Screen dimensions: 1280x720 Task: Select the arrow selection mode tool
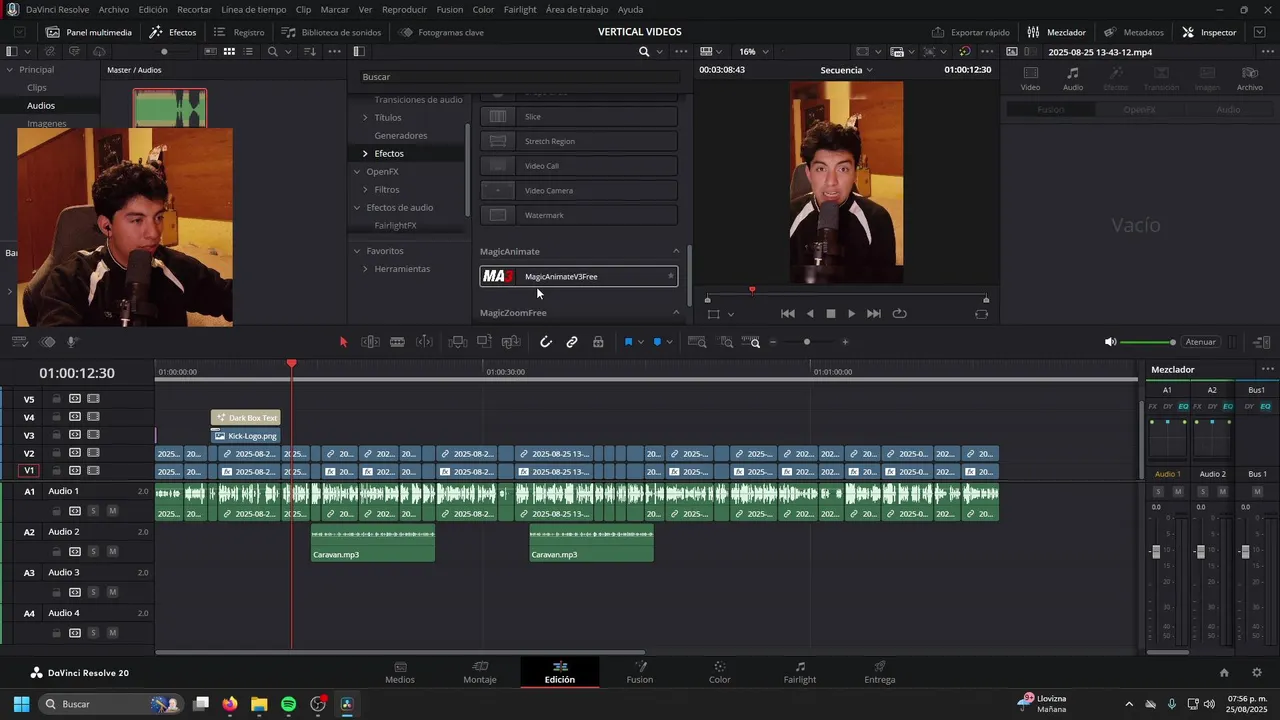tap(343, 342)
